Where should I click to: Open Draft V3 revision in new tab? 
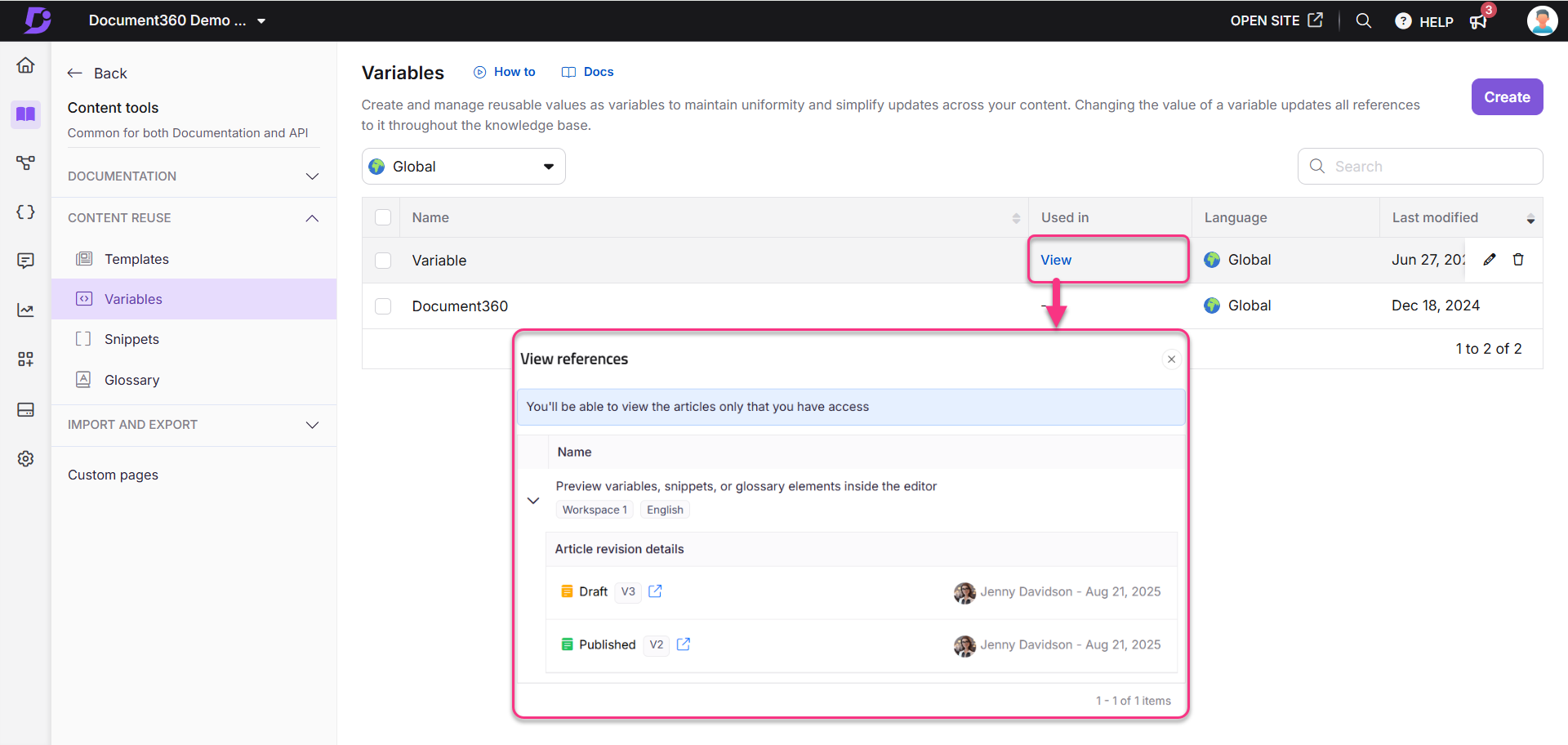click(x=655, y=591)
